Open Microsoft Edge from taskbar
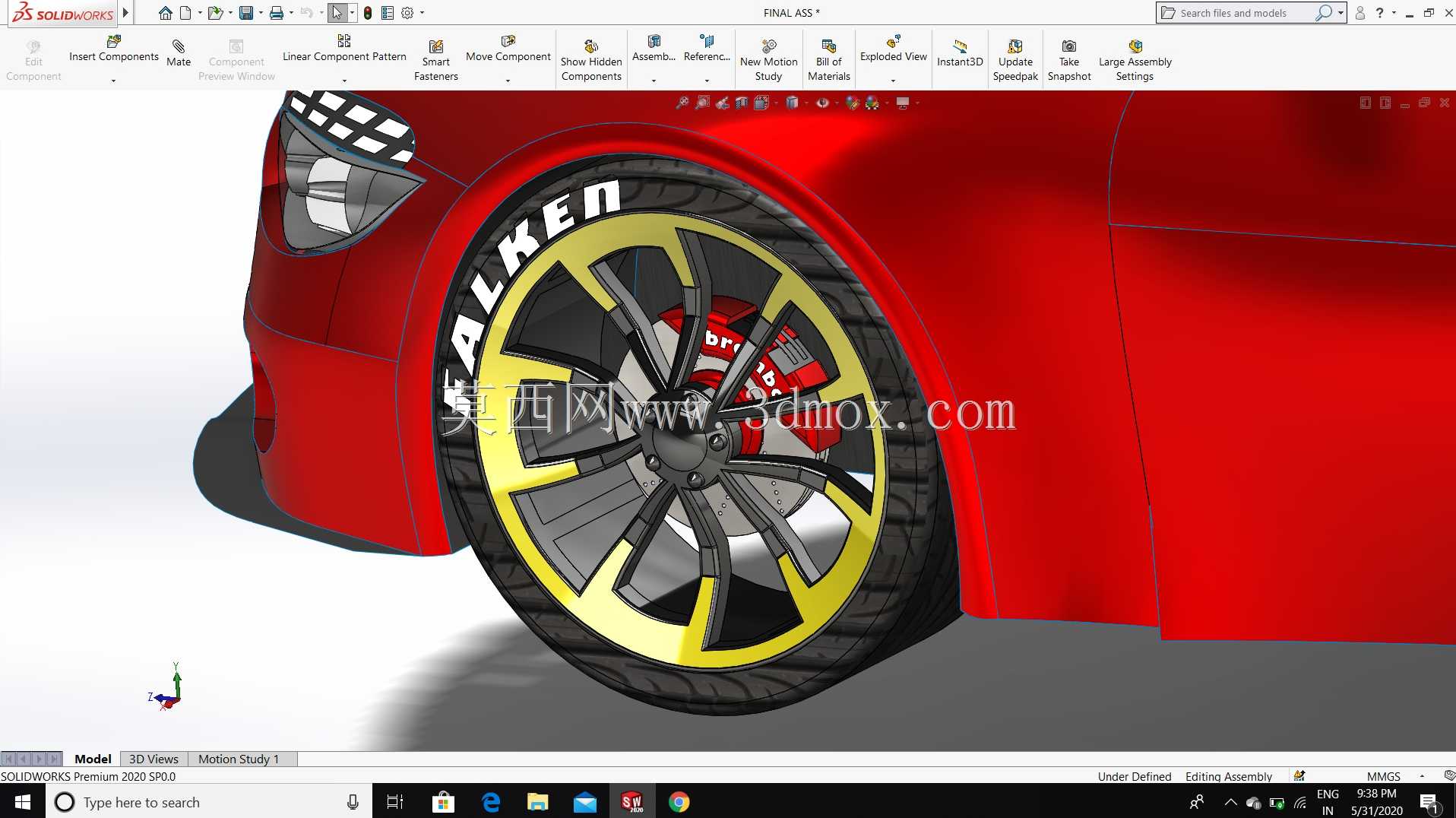This screenshot has height=818, width=1456. [491, 802]
